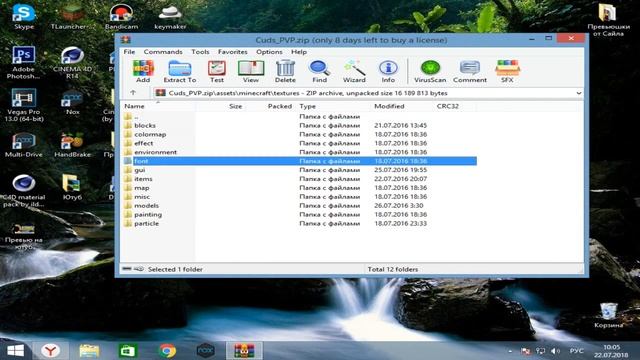
Task: Select the gui folder
Action: pos(300,170)
